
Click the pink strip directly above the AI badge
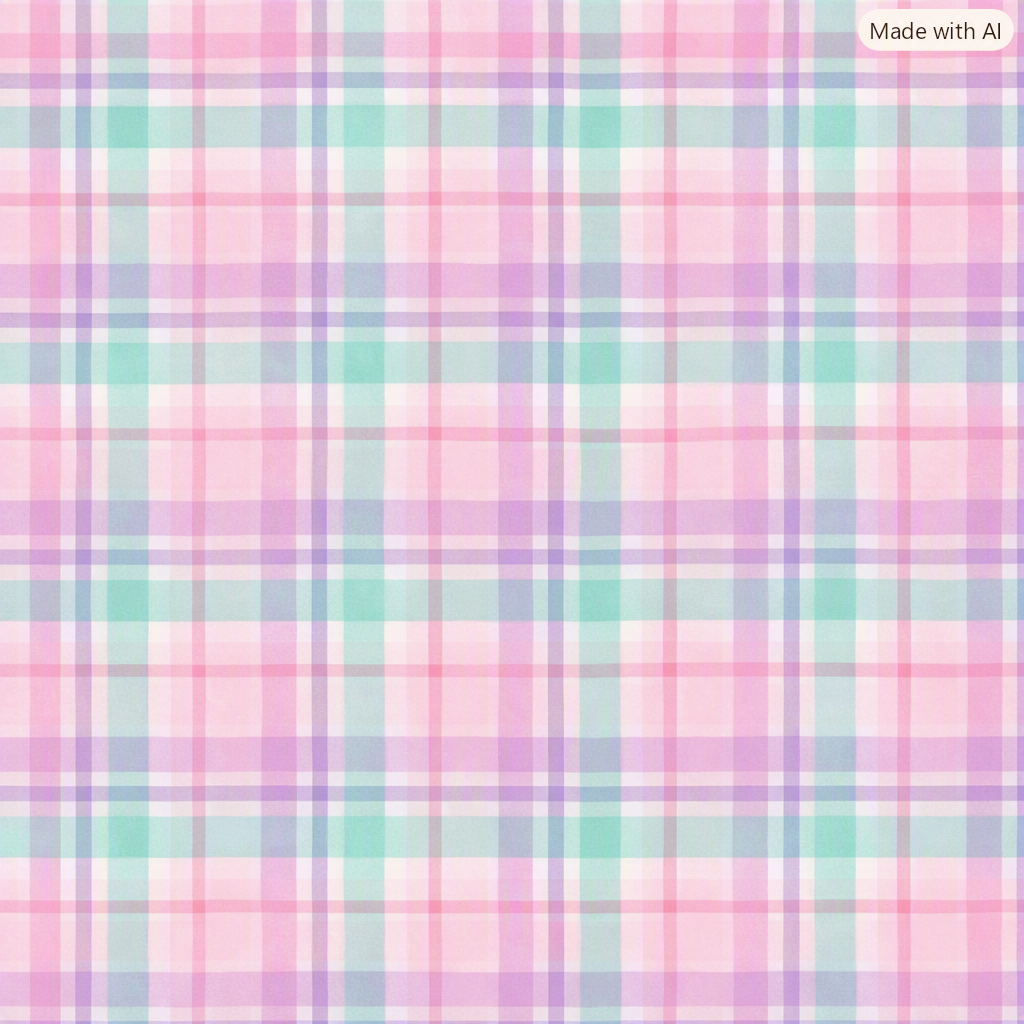[935, 5]
